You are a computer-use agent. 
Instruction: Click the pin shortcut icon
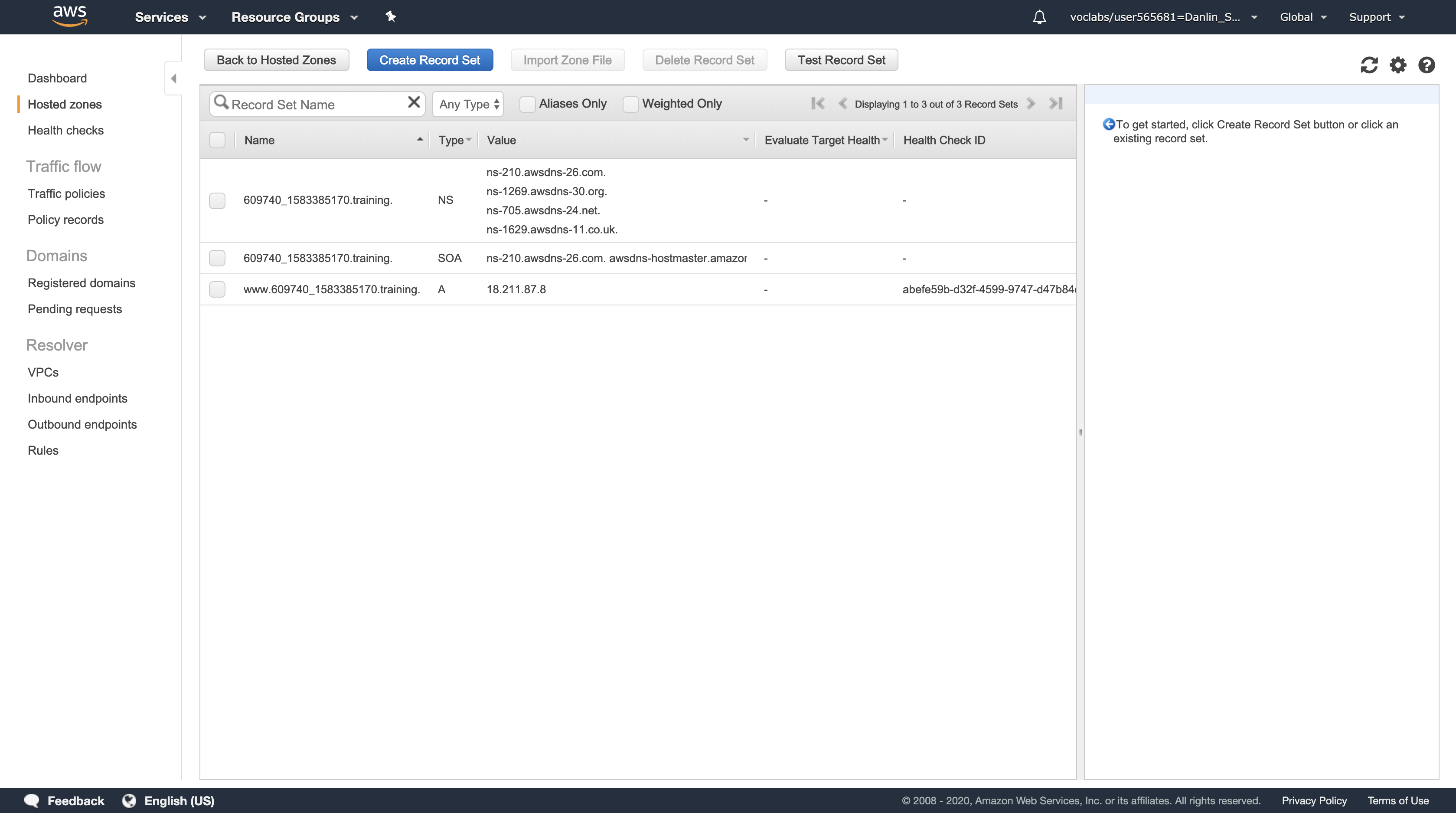point(391,17)
